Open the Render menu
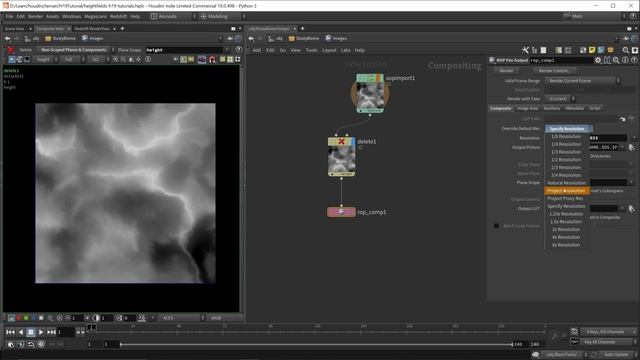640x360 pixels. (x=35, y=16)
